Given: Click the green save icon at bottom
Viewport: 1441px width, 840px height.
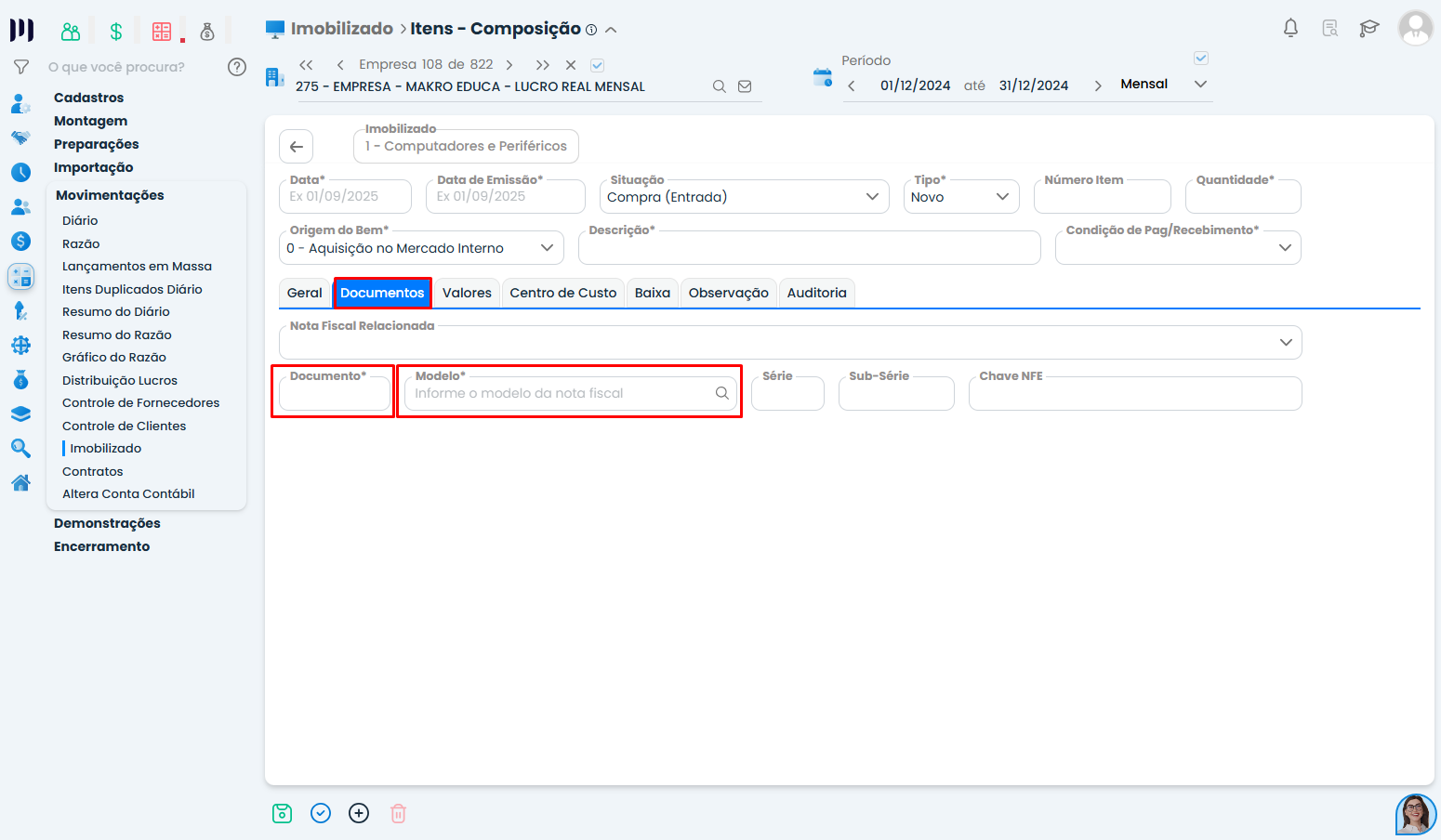Looking at the screenshot, I should point(282,814).
